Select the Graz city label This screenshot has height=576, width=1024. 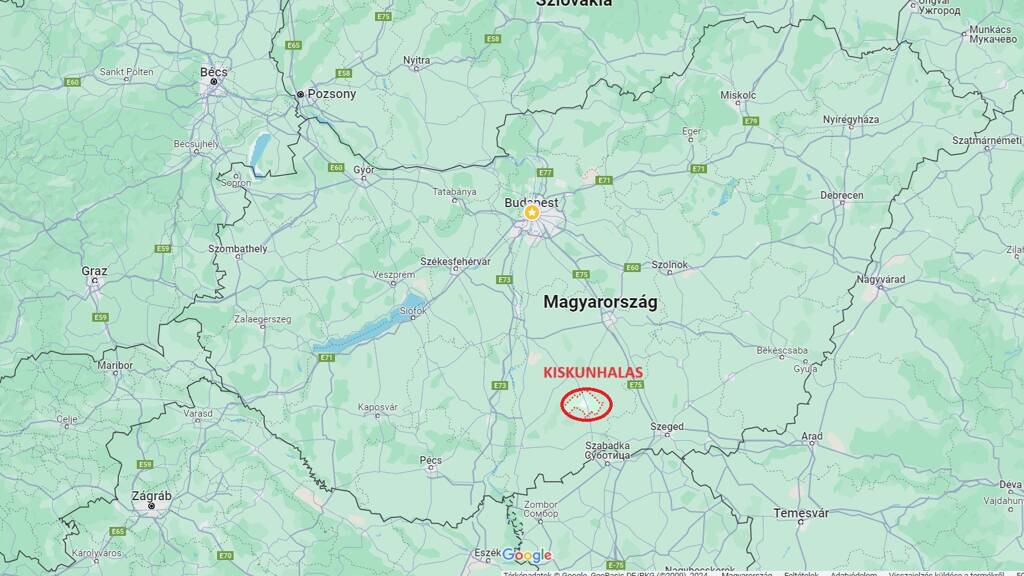pyautogui.click(x=95, y=271)
